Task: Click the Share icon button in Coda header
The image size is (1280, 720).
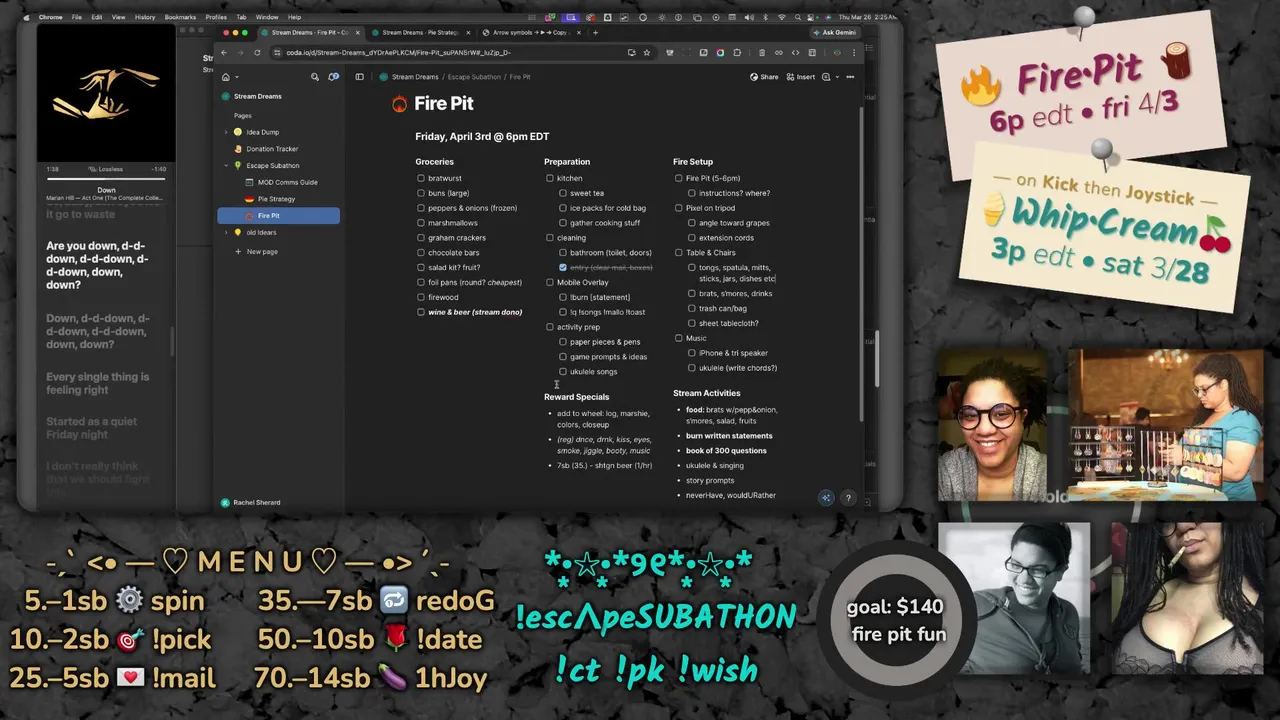Action: coord(765,77)
